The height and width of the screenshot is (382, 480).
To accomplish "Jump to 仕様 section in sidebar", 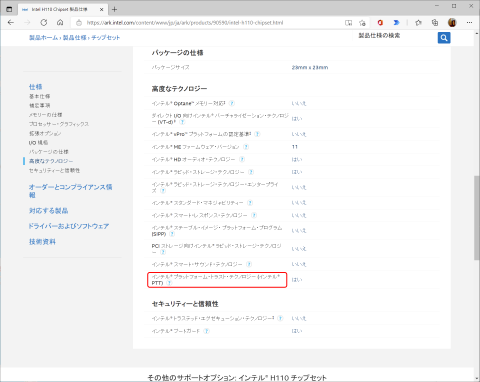I will [x=35, y=87].
